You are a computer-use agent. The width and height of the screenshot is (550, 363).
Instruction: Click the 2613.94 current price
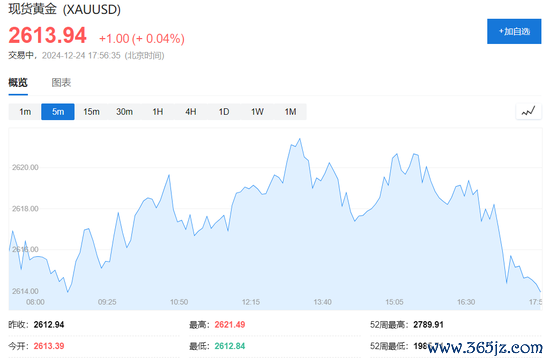click(x=47, y=35)
